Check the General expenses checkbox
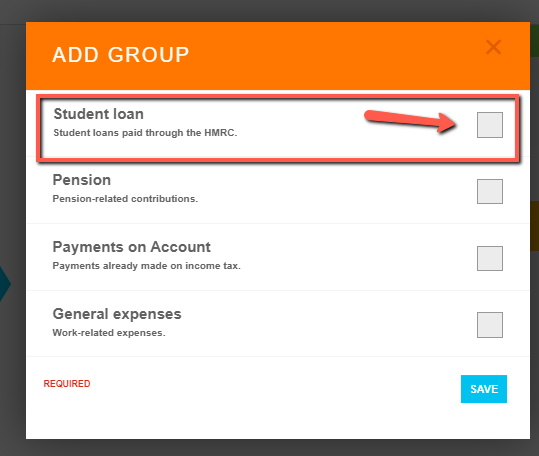 point(490,325)
